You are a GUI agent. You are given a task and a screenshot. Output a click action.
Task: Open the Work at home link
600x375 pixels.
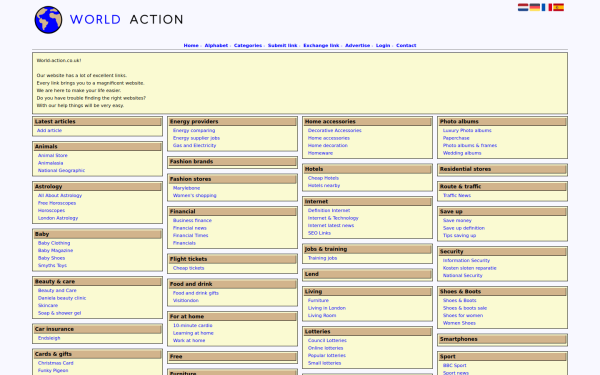pyautogui.click(x=189, y=340)
